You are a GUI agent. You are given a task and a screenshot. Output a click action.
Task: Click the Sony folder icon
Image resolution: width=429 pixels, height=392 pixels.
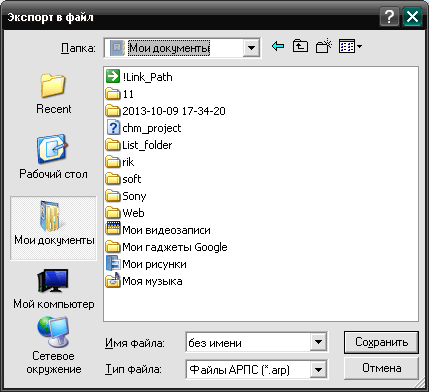coord(113,196)
